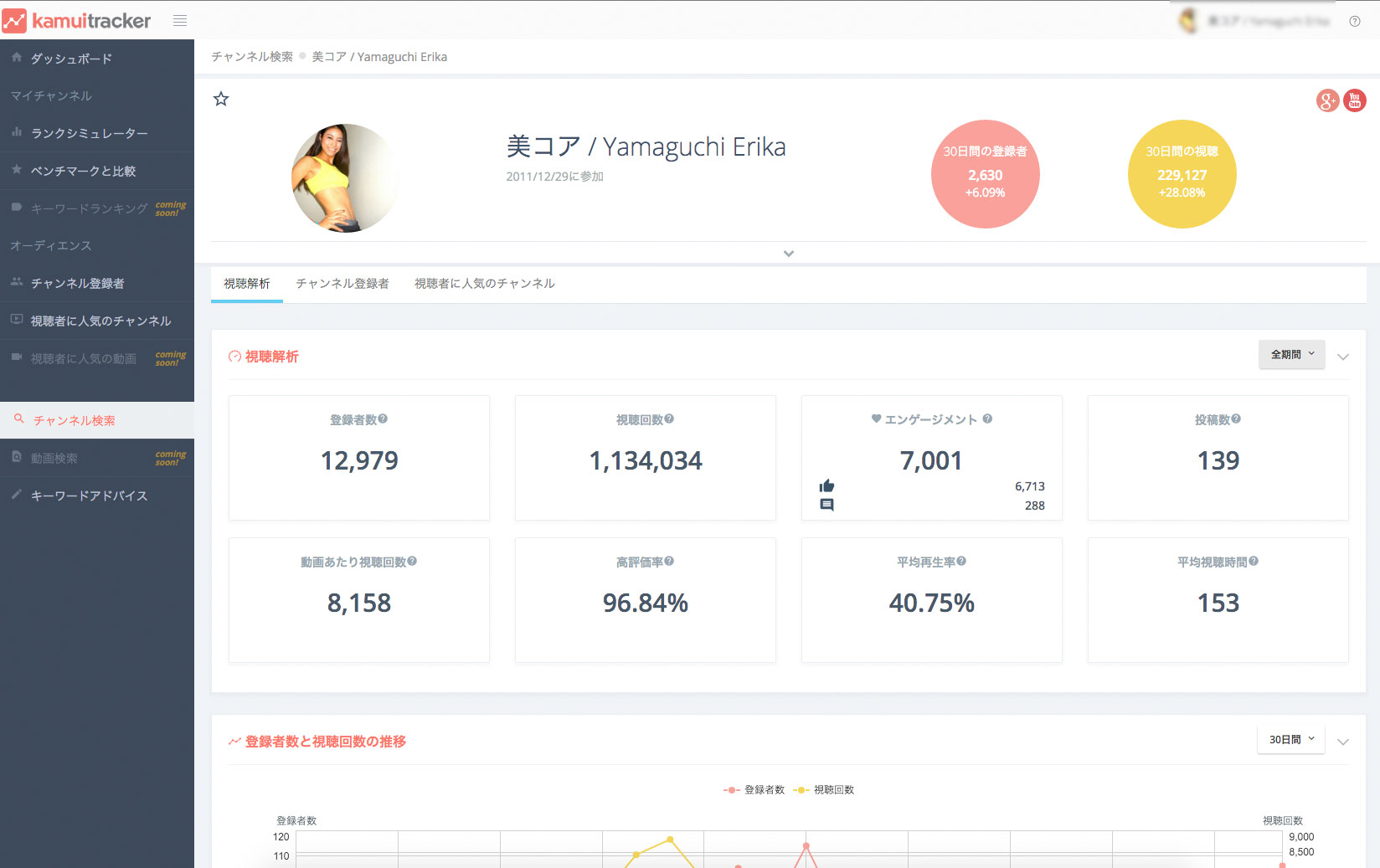Viewport: 1380px width, 868px height.
Task: Click the heart icon next to エンゲージメント
Action: [876, 419]
